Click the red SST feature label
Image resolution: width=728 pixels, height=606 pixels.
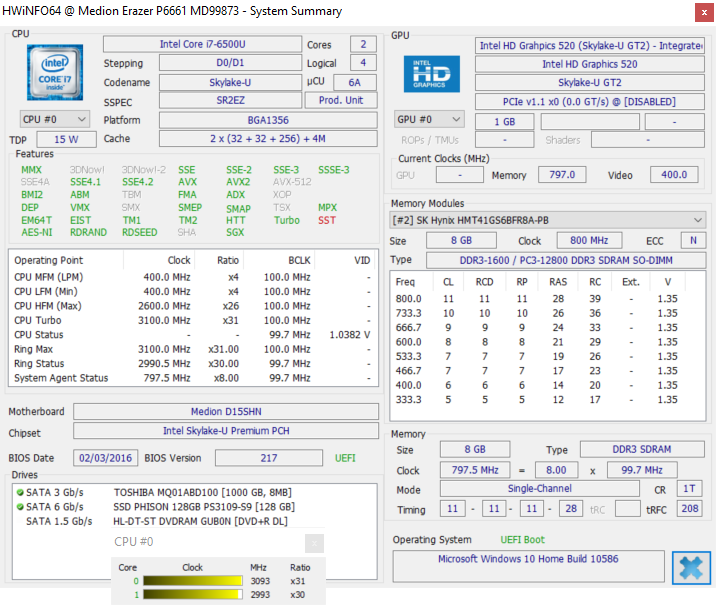pyautogui.click(x=327, y=220)
